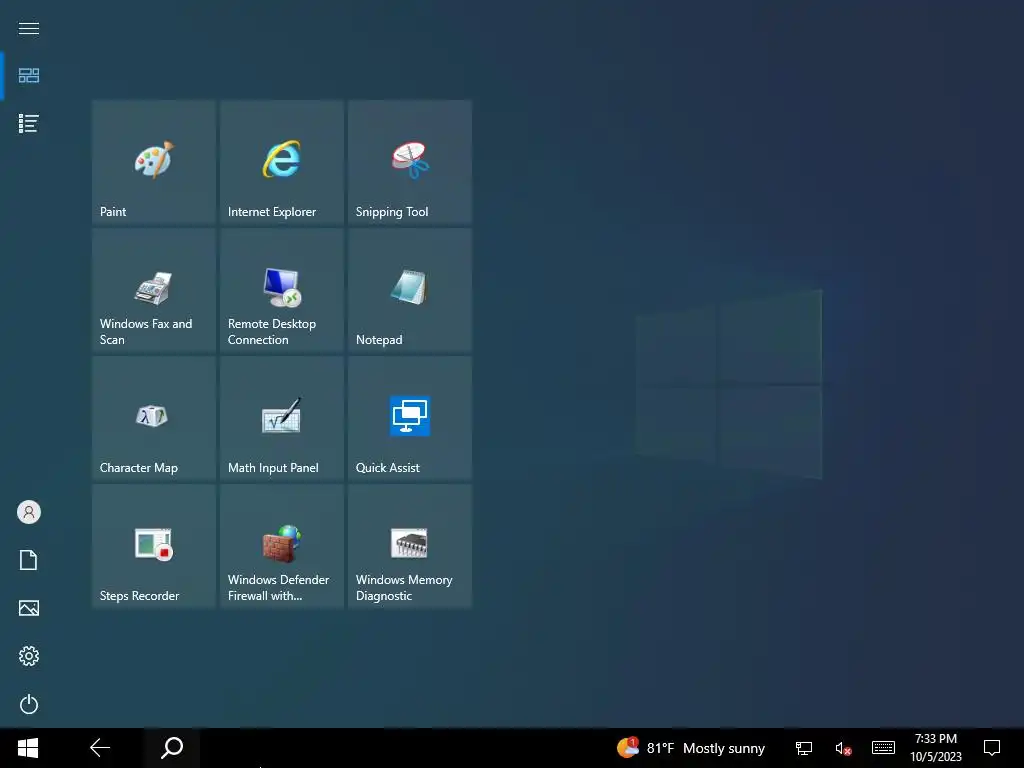Open the user account icon

[x=29, y=512]
